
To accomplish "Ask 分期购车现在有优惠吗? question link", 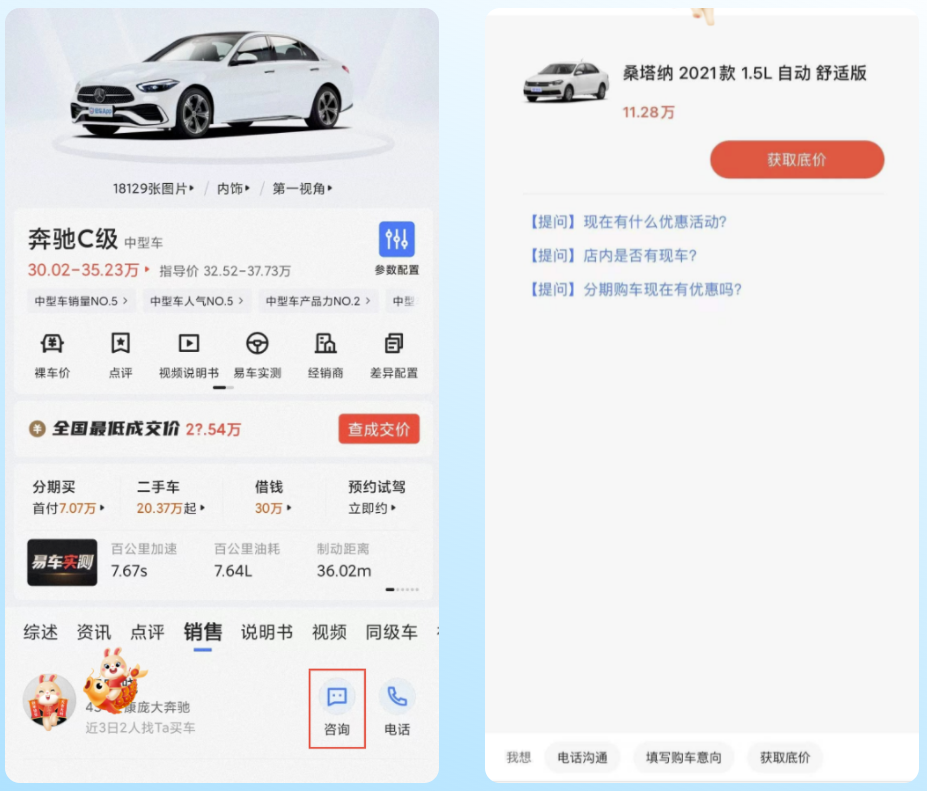I will click(x=634, y=289).
